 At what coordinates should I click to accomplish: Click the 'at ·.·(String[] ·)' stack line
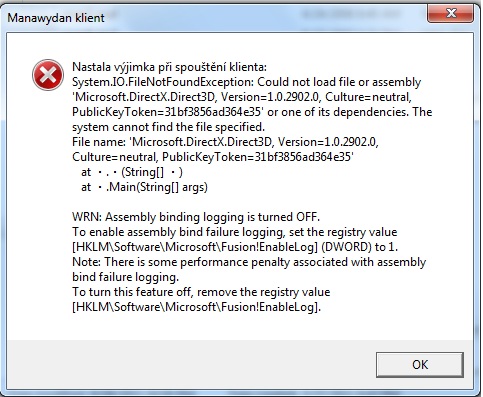point(132,172)
